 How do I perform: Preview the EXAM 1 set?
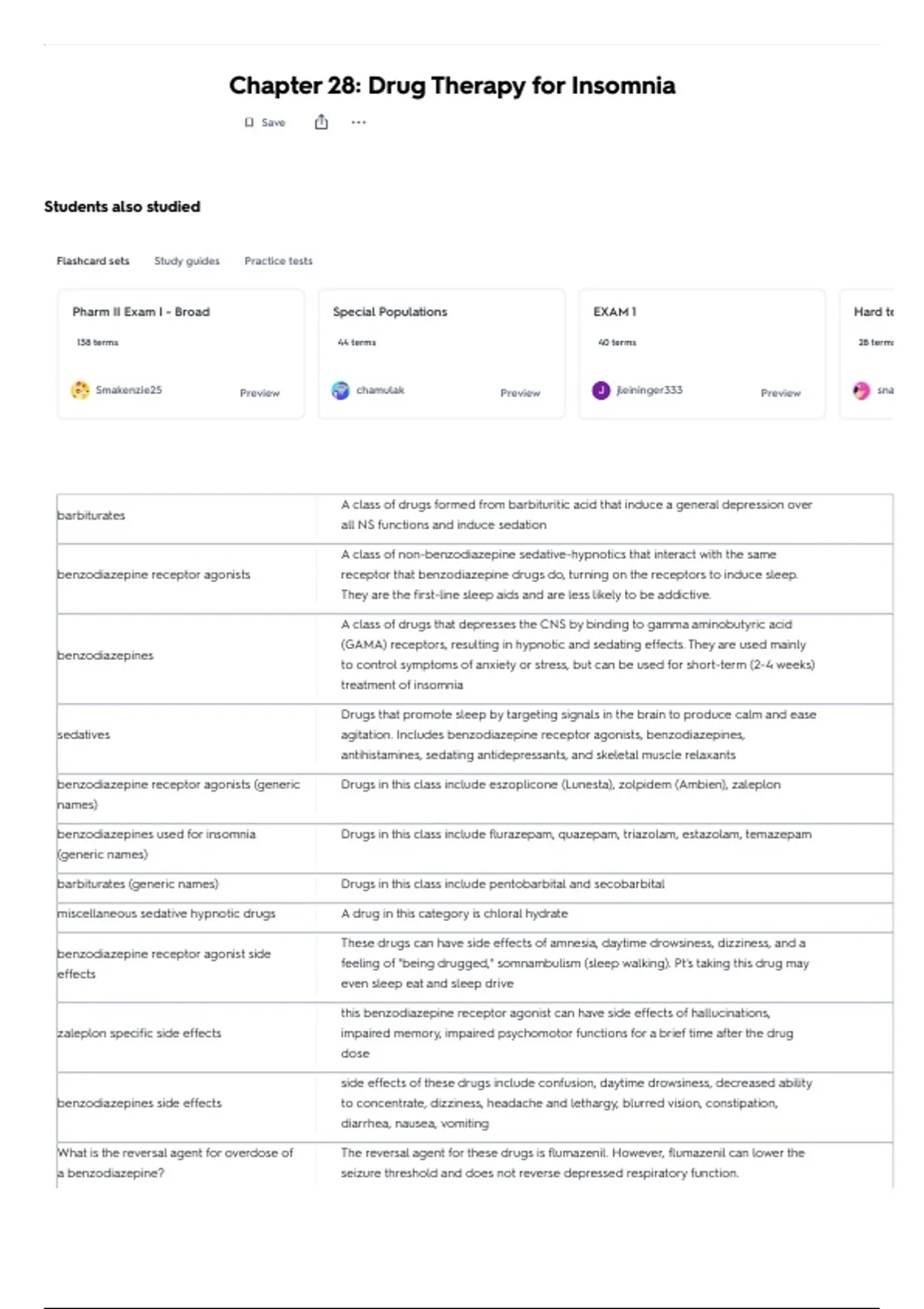tap(781, 393)
